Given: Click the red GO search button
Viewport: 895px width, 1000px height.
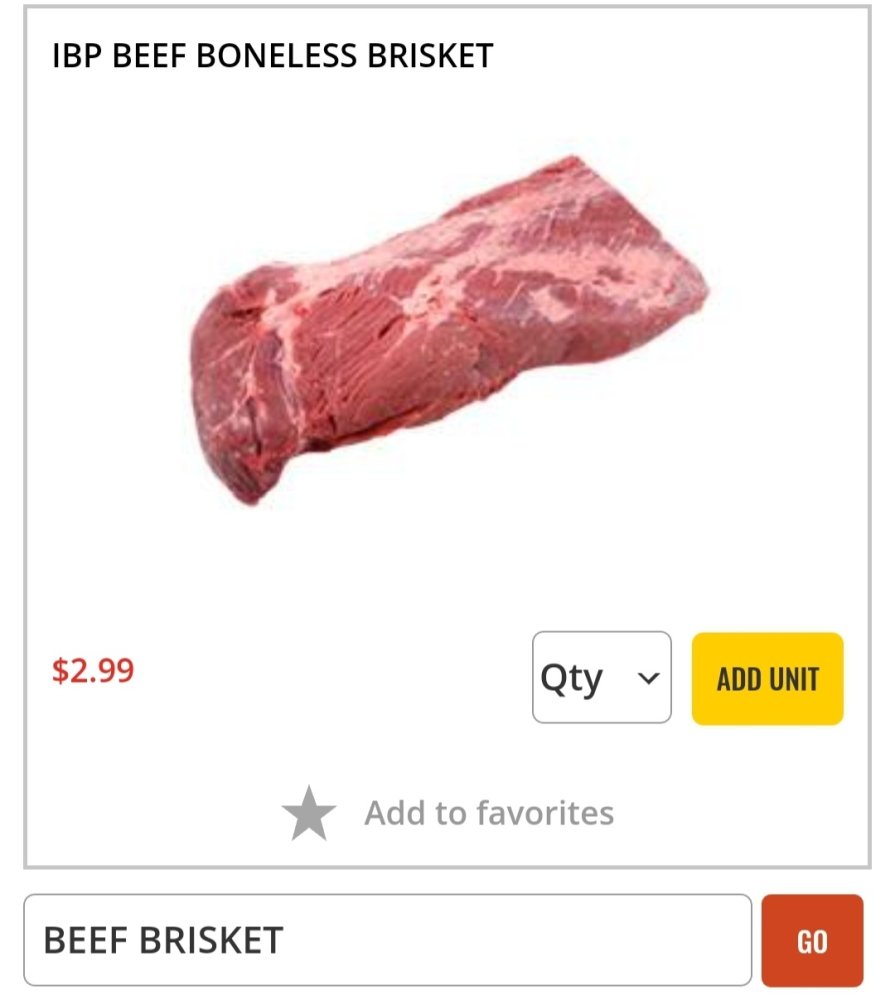Looking at the screenshot, I should [811, 940].
